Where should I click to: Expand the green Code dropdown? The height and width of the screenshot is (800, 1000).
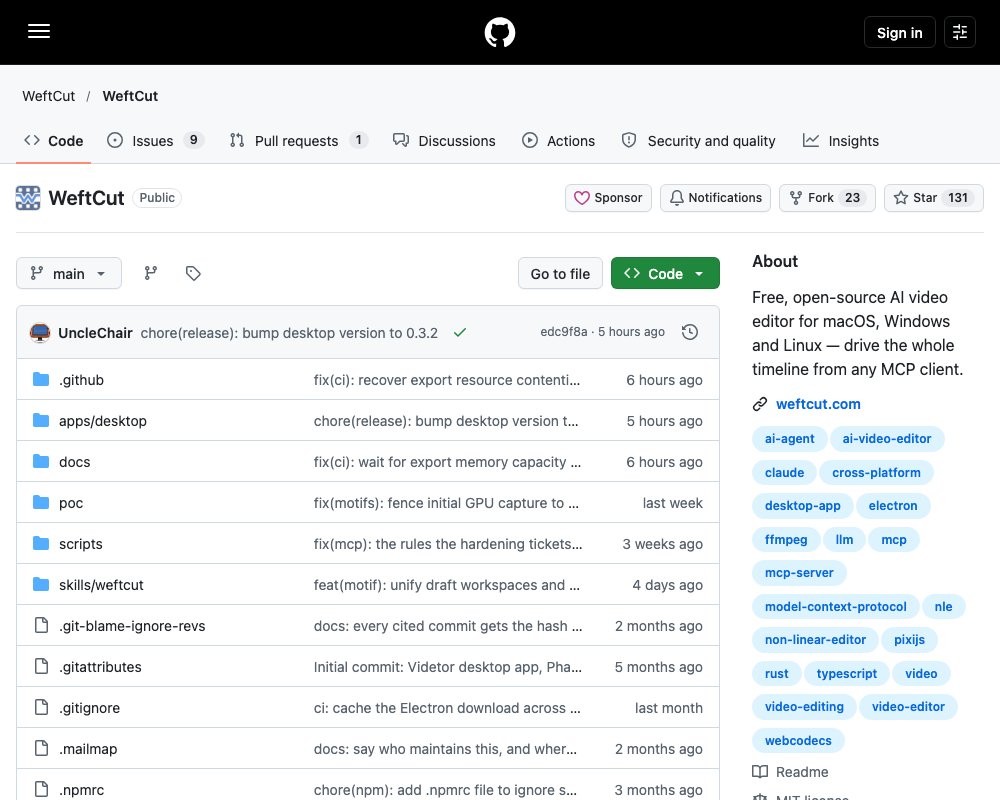pos(665,273)
